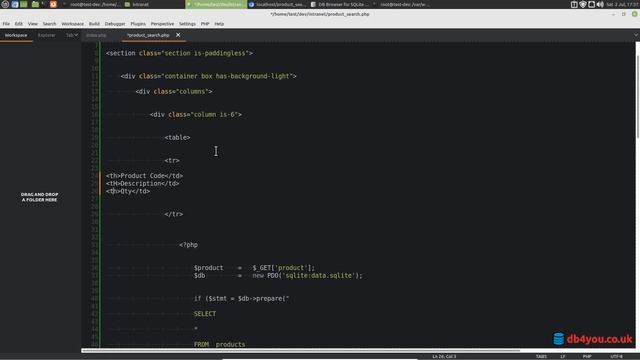Click the Ln 26, Col 3 status entry
Viewport: 640px width, 360px height.
[x=444, y=356]
